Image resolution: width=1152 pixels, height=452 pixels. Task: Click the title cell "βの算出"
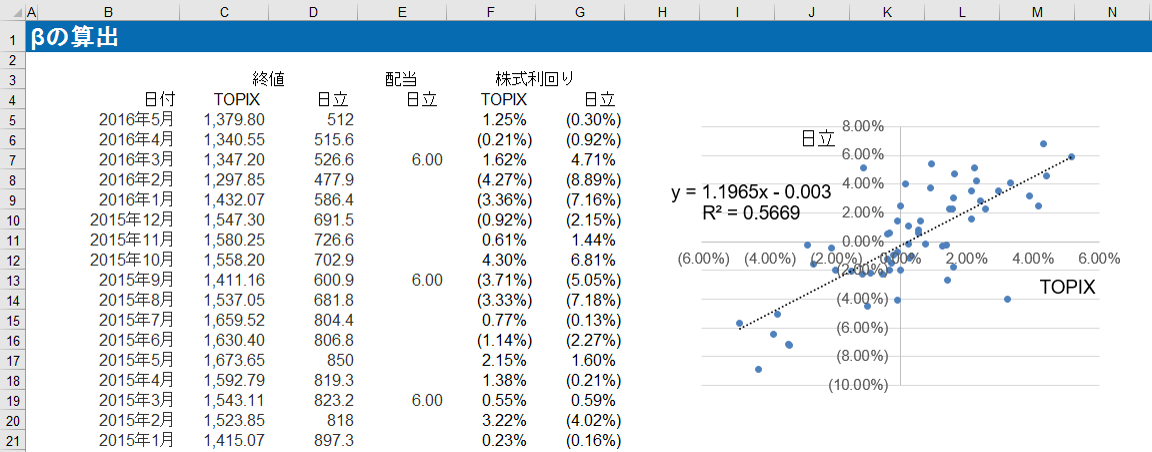click(75, 39)
